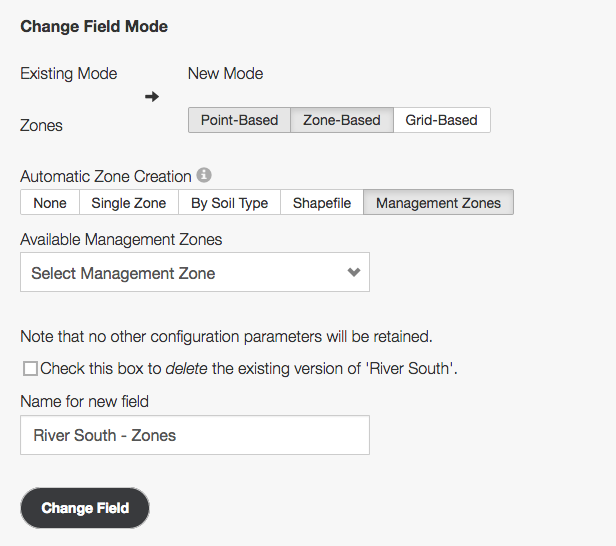616x546 pixels.
Task: Click the existing mode 'Zones' text
Action: pyautogui.click(x=41, y=126)
